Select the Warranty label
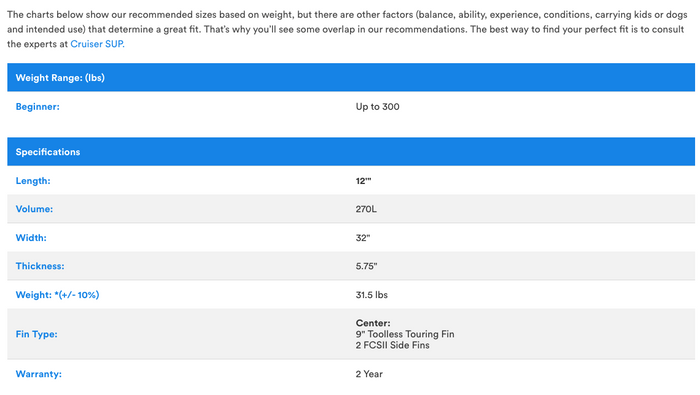 coord(39,374)
